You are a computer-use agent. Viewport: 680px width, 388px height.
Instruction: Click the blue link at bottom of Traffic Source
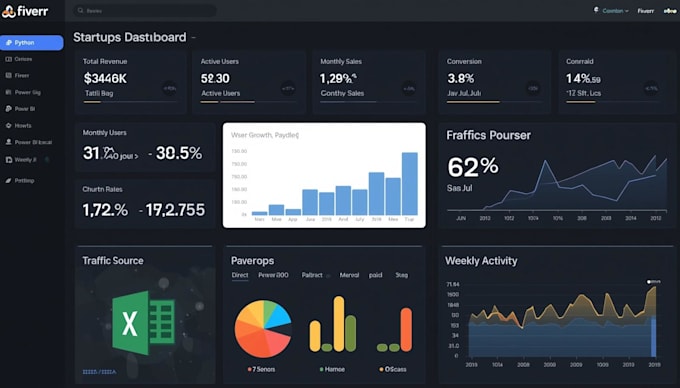coord(99,372)
